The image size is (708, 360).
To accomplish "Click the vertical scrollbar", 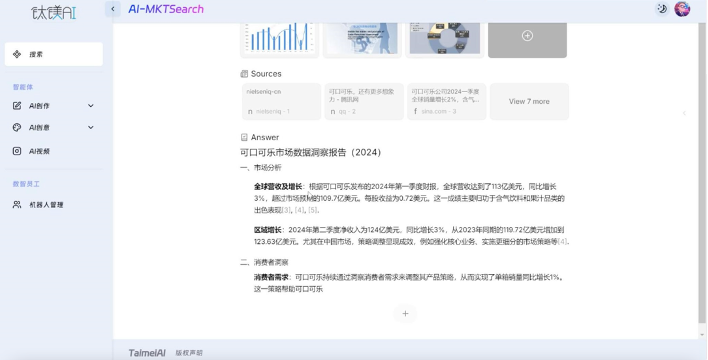I will (701, 172).
